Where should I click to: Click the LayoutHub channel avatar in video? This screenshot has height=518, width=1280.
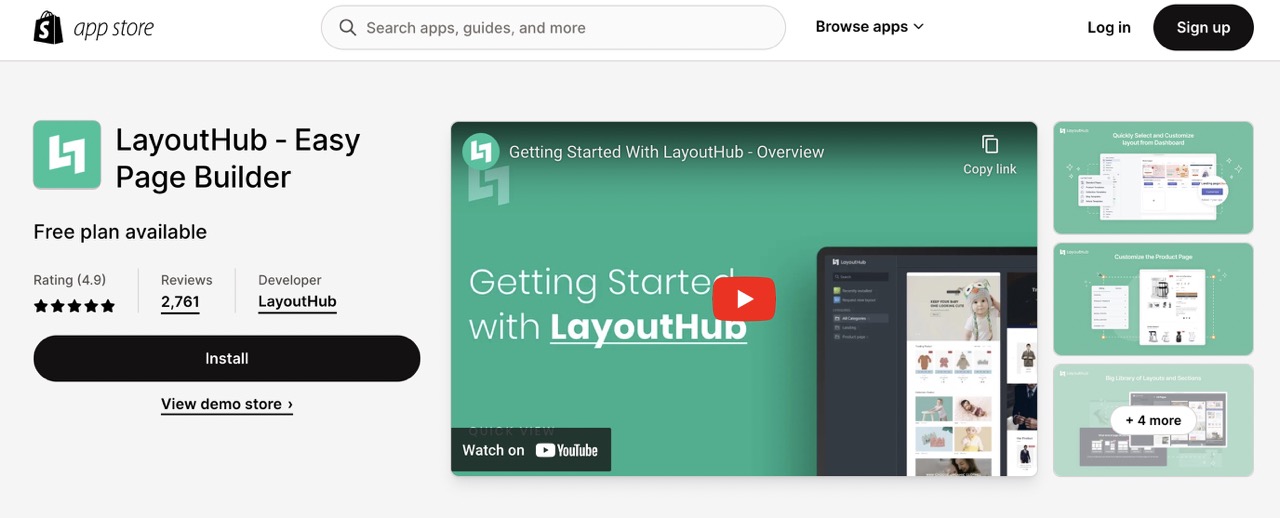(x=481, y=152)
